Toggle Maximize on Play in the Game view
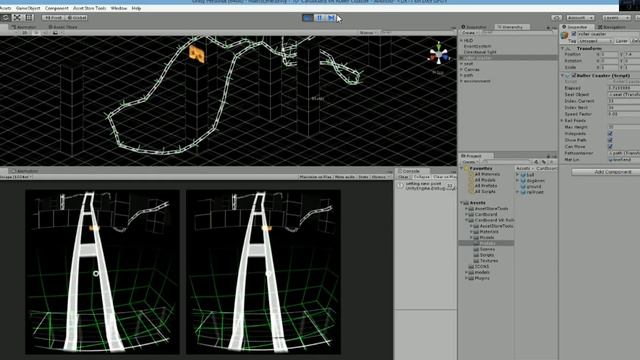640x360 pixels. point(315,177)
